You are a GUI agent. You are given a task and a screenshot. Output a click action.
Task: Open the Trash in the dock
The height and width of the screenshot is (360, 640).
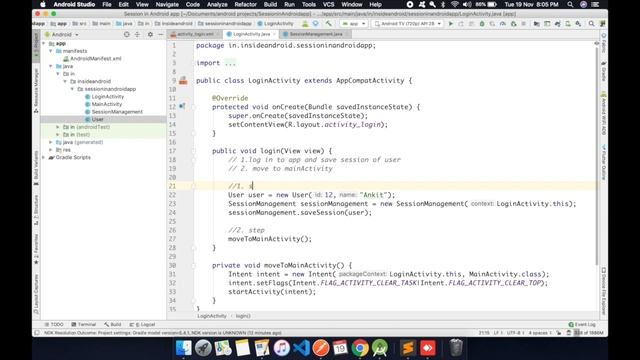click(456, 348)
